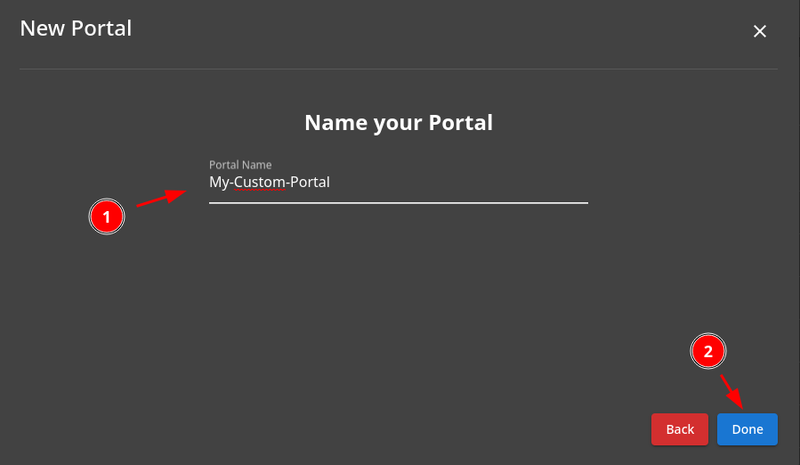800x465 pixels.
Task: Click the red arrow pointing at portal name
Action: click(160, 198)
